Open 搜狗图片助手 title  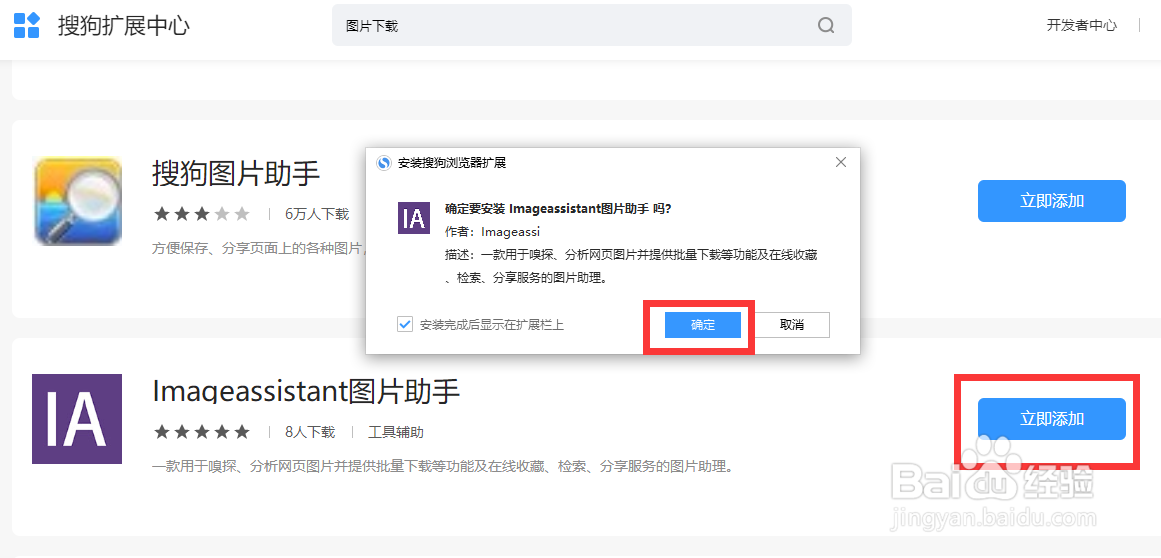[235, 174]
